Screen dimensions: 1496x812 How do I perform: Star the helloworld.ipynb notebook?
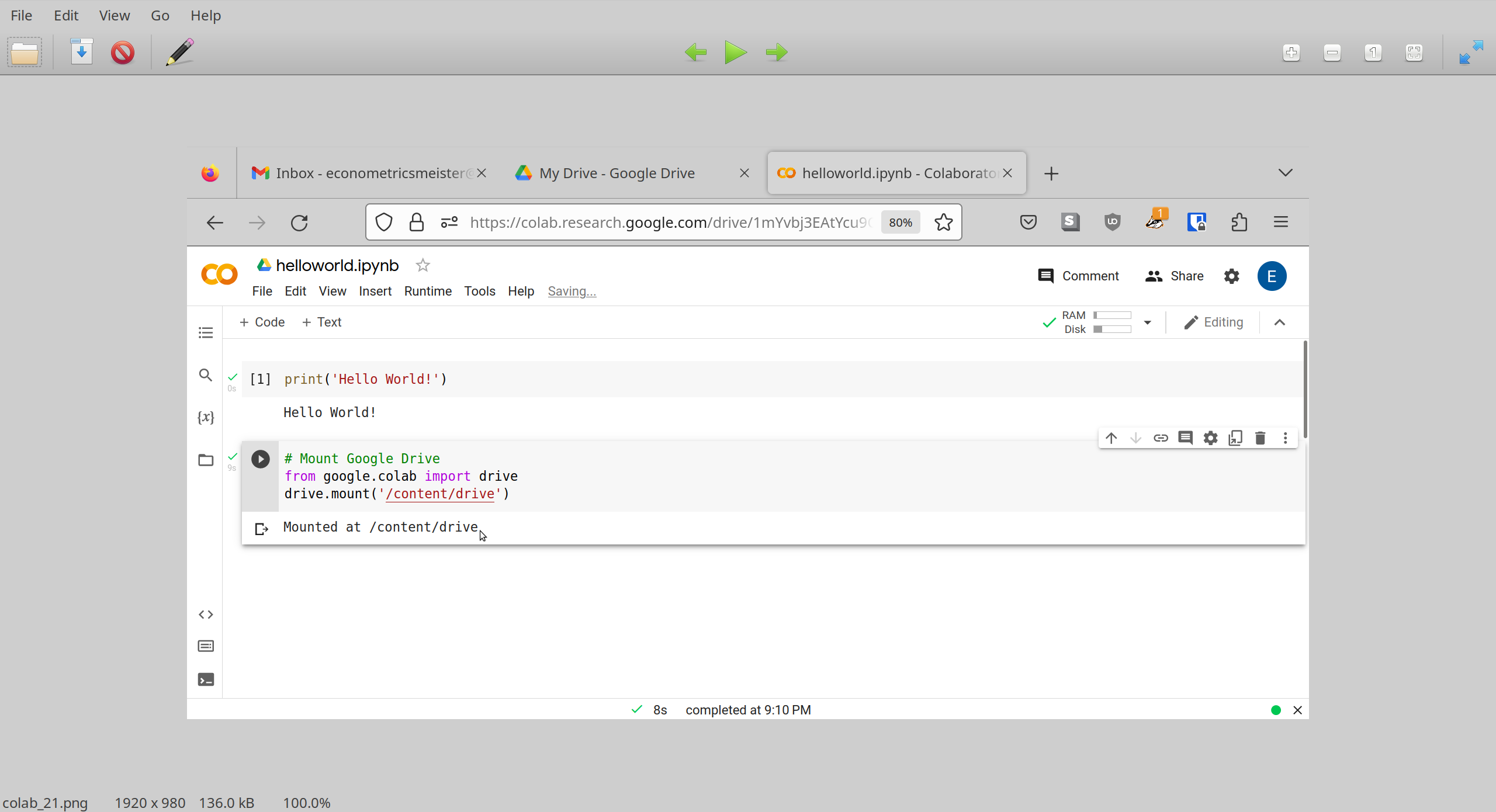click(x=423, y=265)
